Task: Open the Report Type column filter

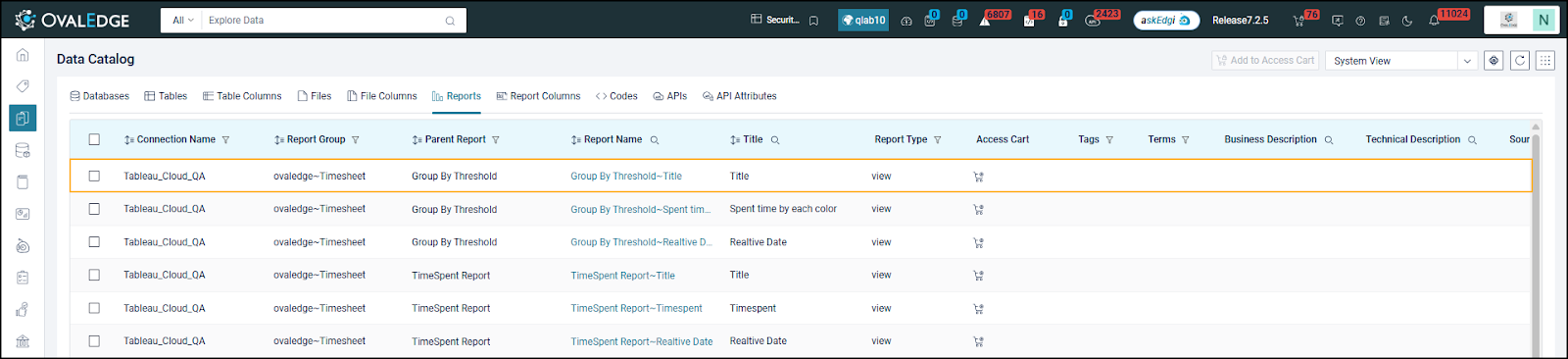Action: click(x=938, y=140)
